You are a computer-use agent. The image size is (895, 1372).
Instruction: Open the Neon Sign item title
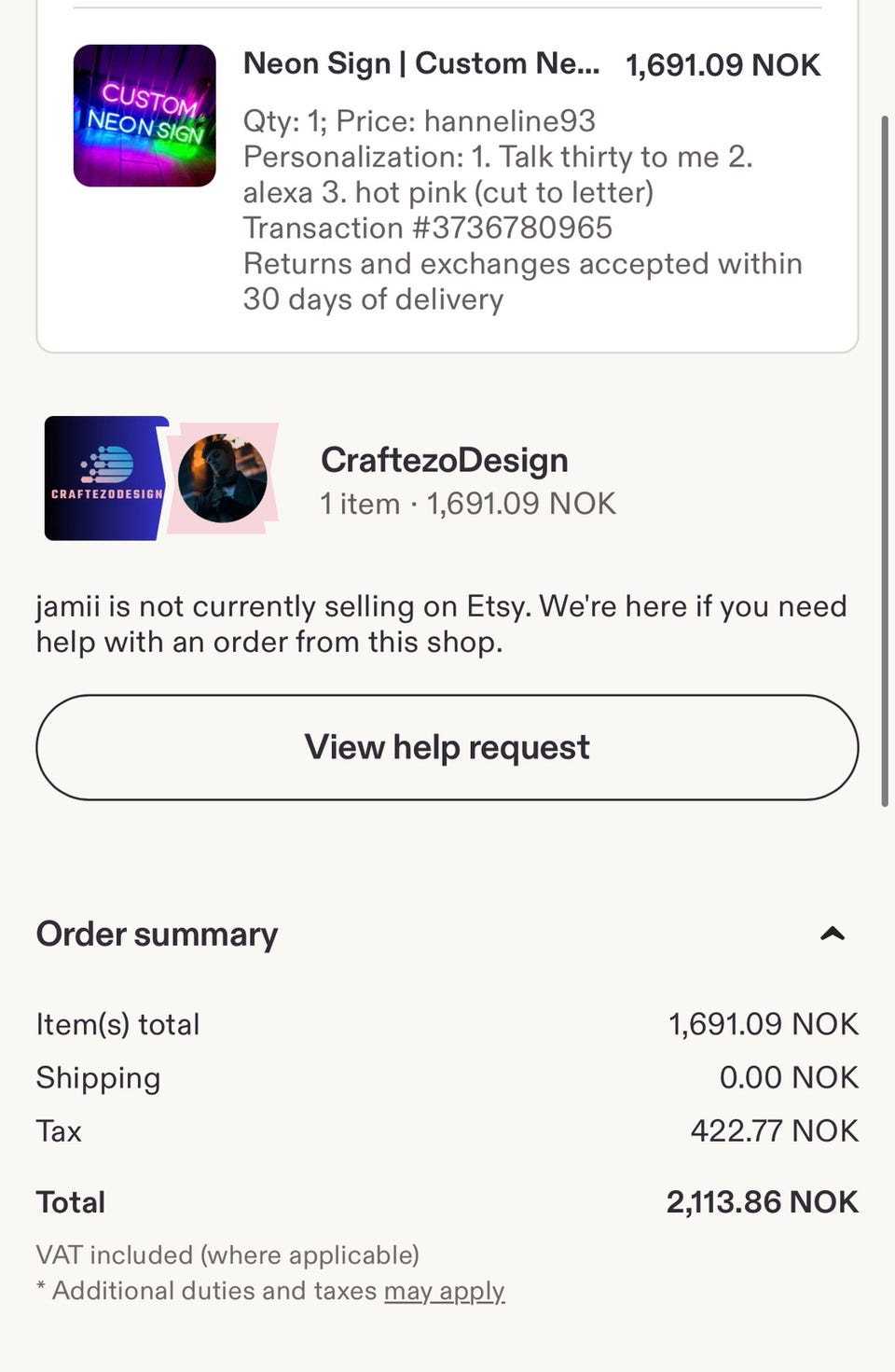pyautogui.click(x=421, y=63)
